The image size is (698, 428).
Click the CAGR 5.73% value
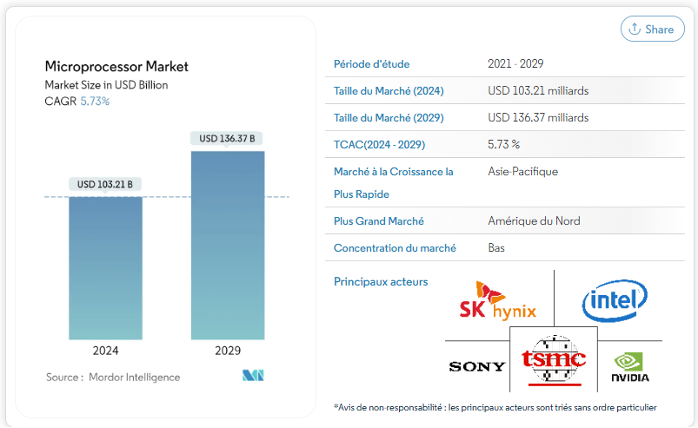95,101
